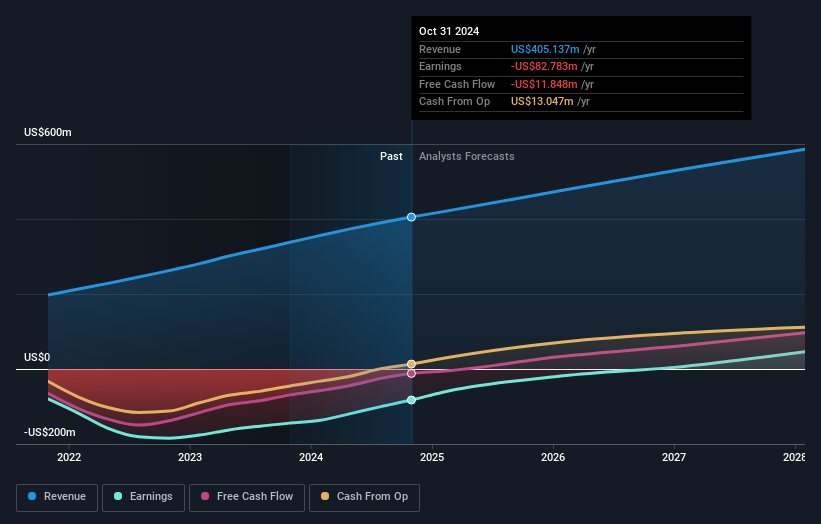Toggle the Free Cash Flow legend button
The image size is (821, 524).
pyautogui.click(x=247, y=497)
